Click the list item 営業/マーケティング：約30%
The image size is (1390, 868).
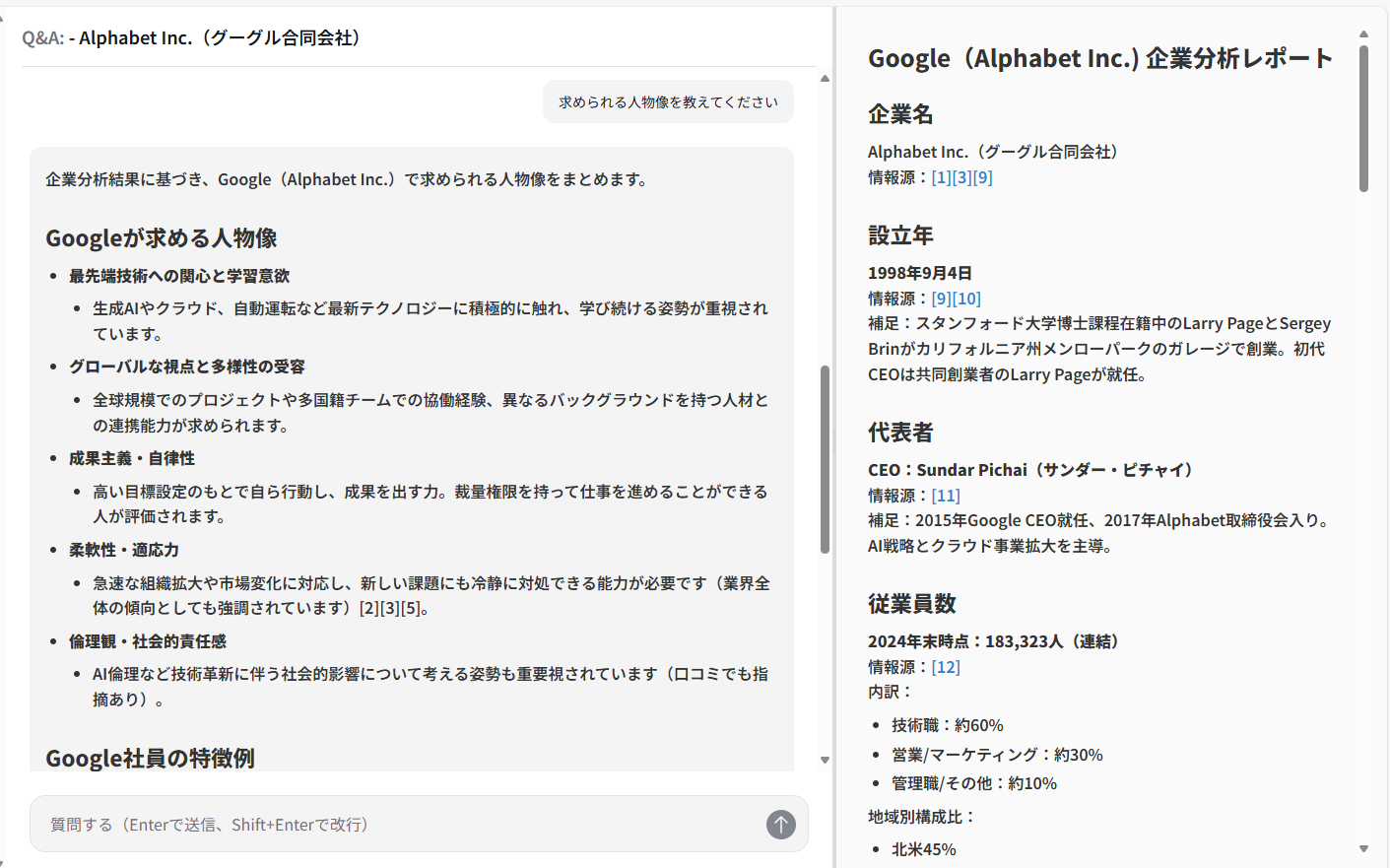pos(997,755)
